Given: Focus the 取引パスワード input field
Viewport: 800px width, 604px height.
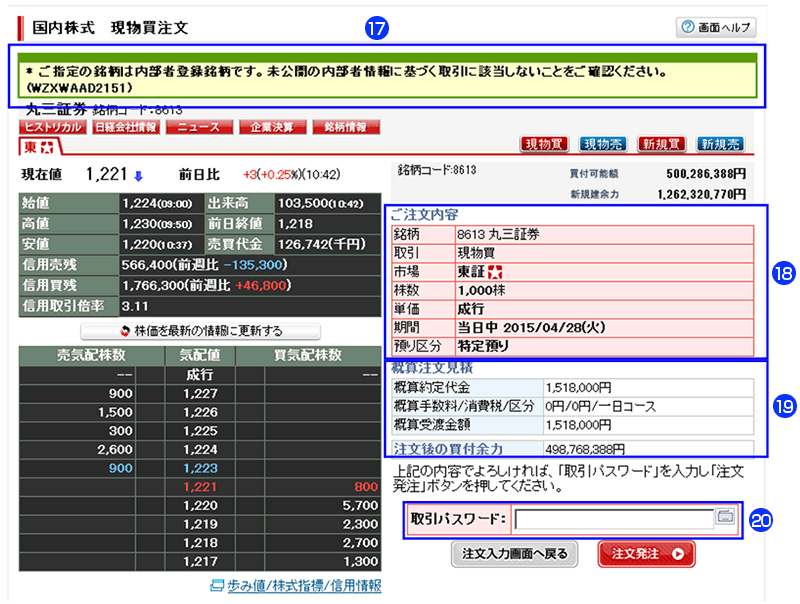Looking at the screenshot, I should point(614,519).
